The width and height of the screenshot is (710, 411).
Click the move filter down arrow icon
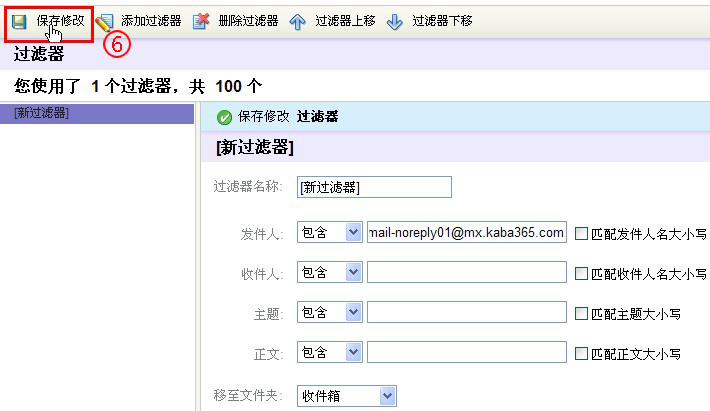point(394,21)
